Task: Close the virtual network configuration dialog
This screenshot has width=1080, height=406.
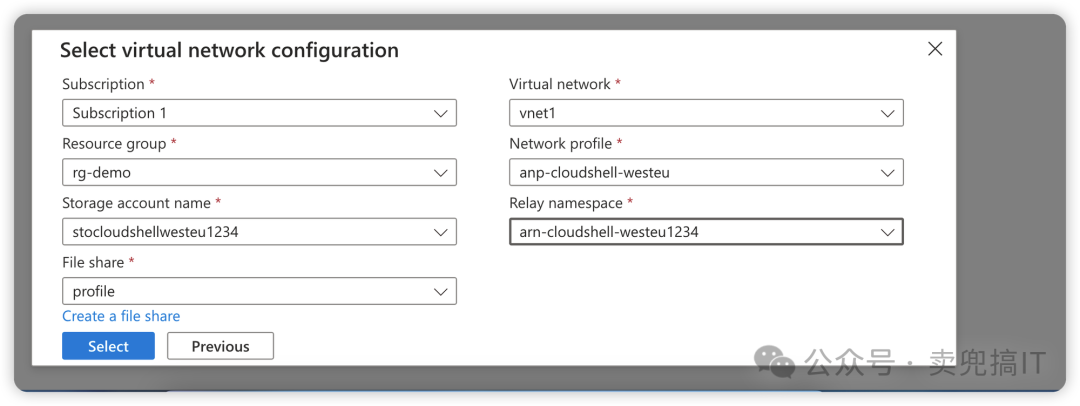Action: point(935,49)
